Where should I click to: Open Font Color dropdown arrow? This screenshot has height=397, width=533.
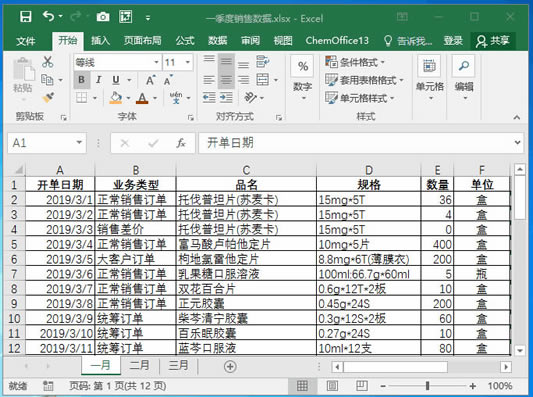(x=155, y=98)
